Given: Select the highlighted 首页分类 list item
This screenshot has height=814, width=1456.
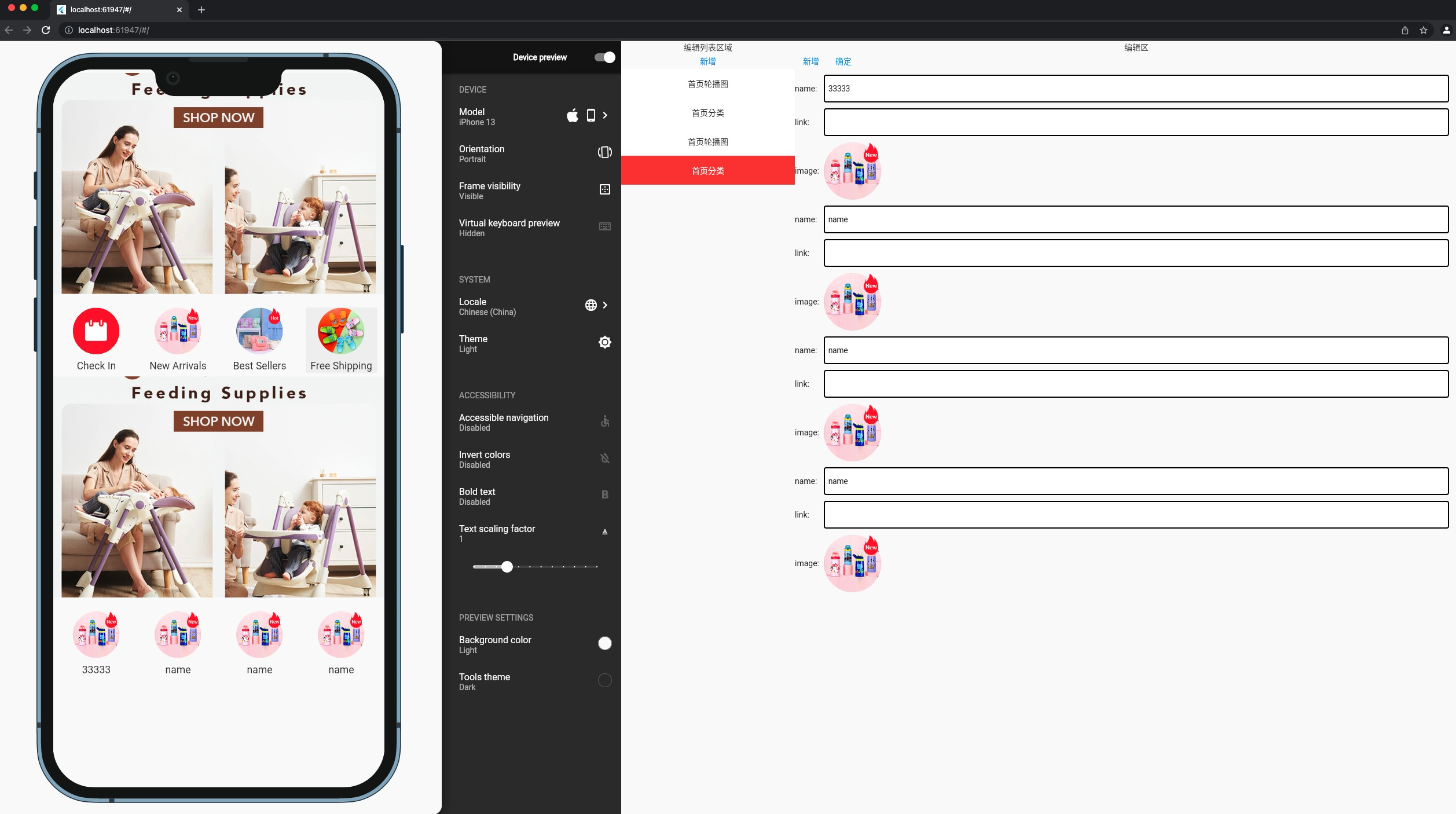Looking at the screenshot, I should 707,171.
